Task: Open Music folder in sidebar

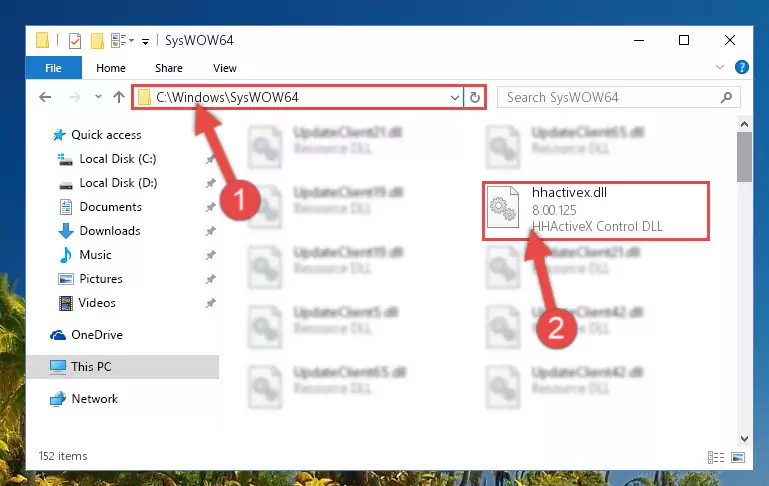Action: (95, 255)
